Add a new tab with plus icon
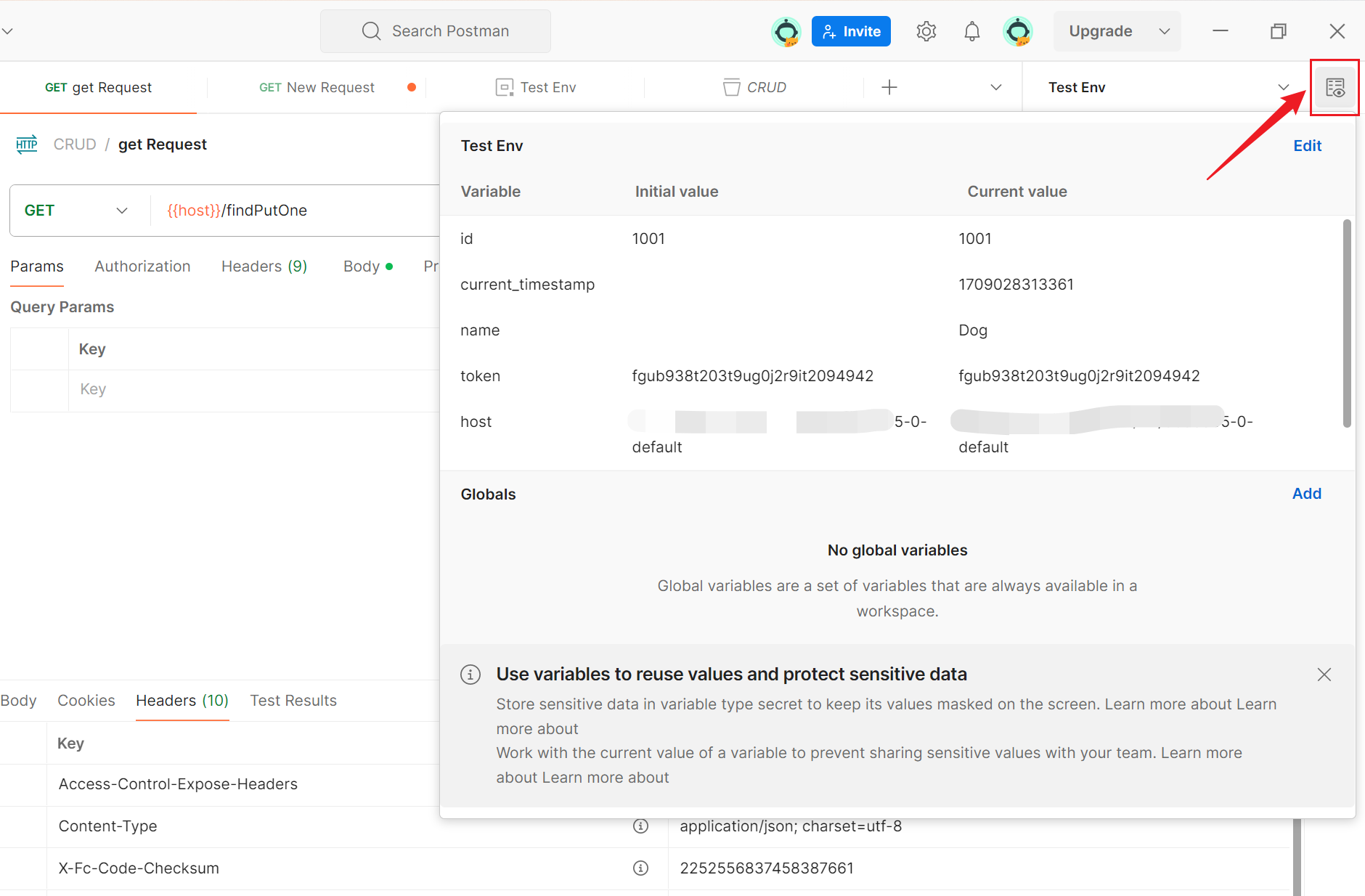The width and height of the screenshot is (1365, 896). tap(889, 87)
